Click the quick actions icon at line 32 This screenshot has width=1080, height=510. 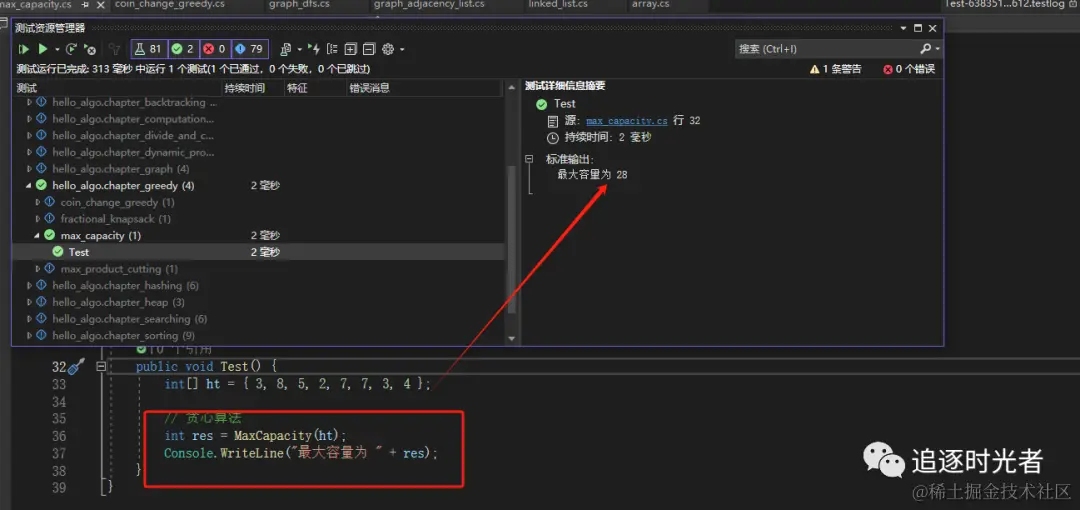76,367
